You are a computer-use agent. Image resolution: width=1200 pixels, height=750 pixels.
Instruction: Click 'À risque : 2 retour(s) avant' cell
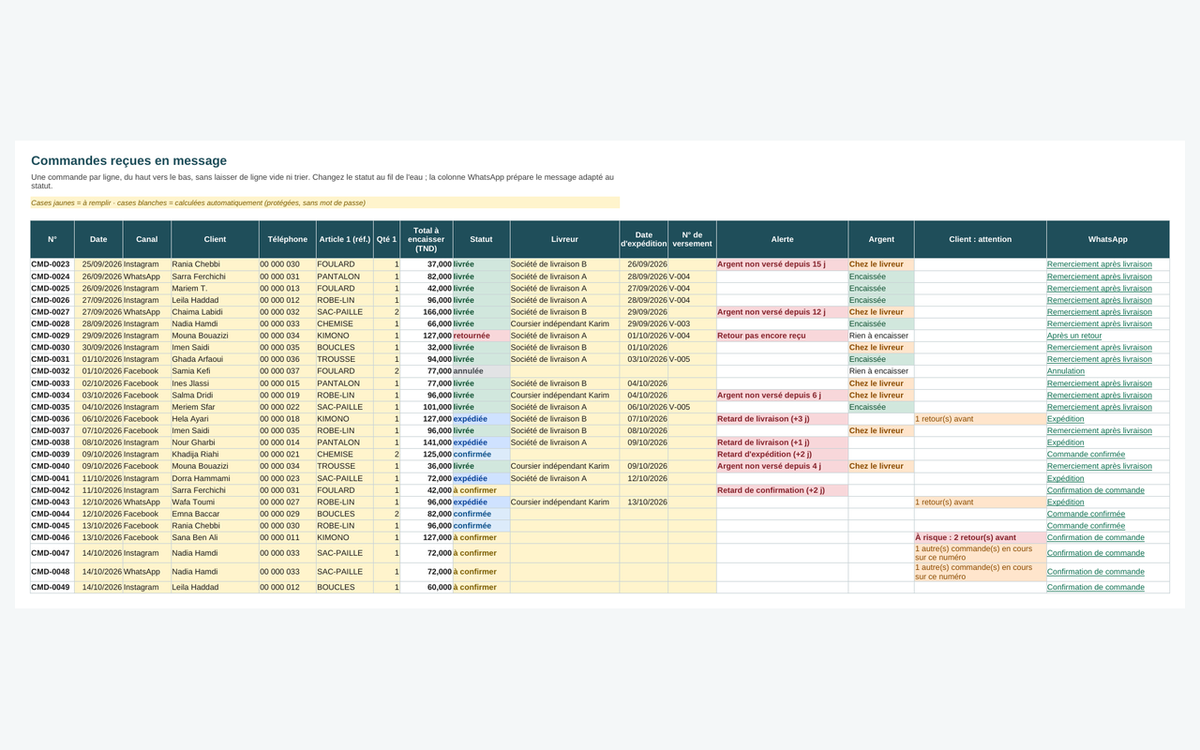click(x=980, y=538)
